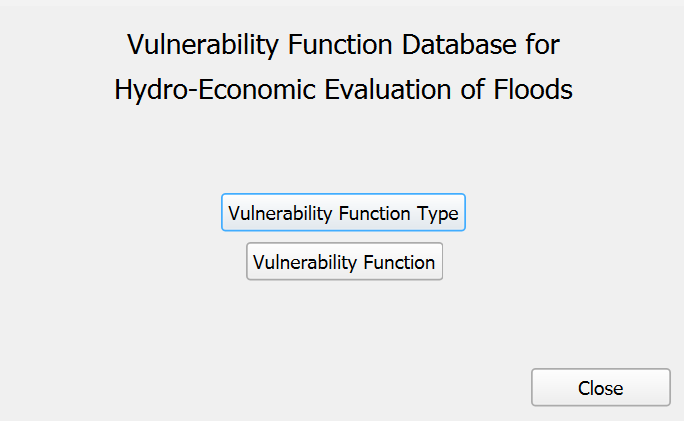Enter the Vulnerability Function section

pyautogui.click(x=344, y=262)
